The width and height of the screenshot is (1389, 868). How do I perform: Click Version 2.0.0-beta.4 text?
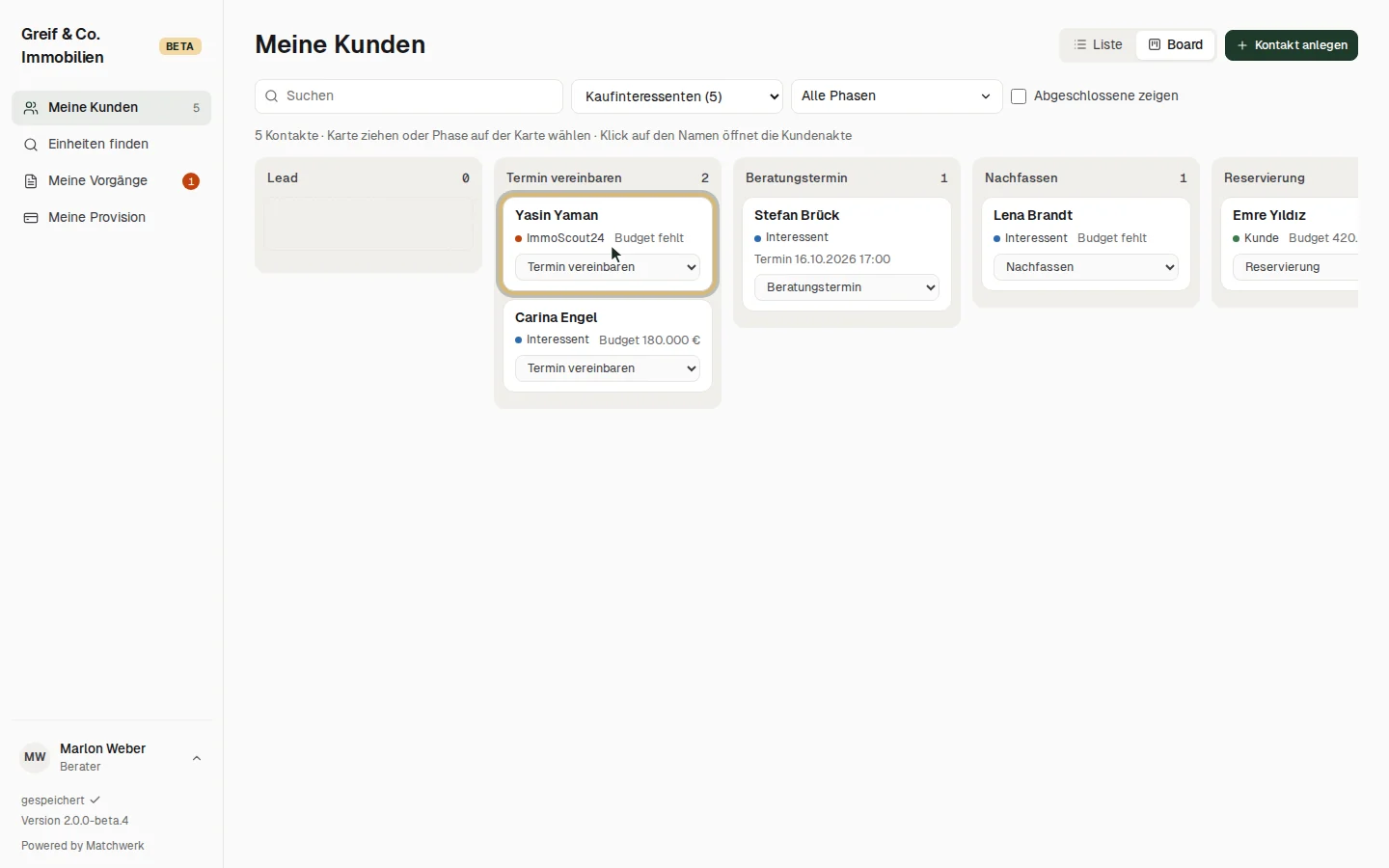[75, 821]
